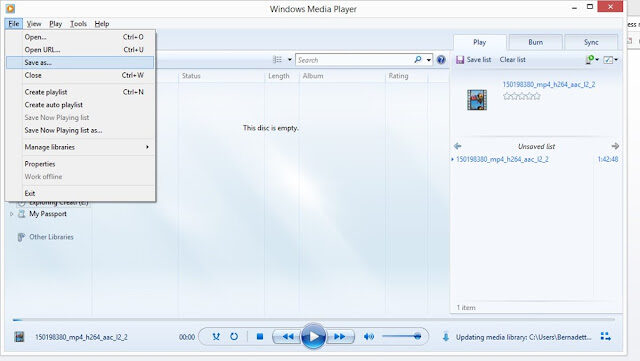
Task: Switch to the Sync tab
Action: [x=591, y=42]
